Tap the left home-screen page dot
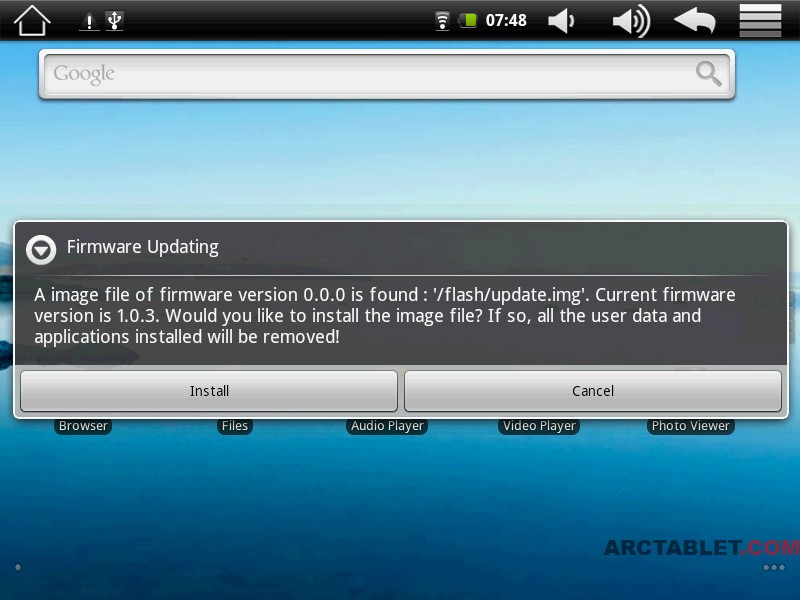Viewport: 800px width, 600px height. (x=18, y=567)
